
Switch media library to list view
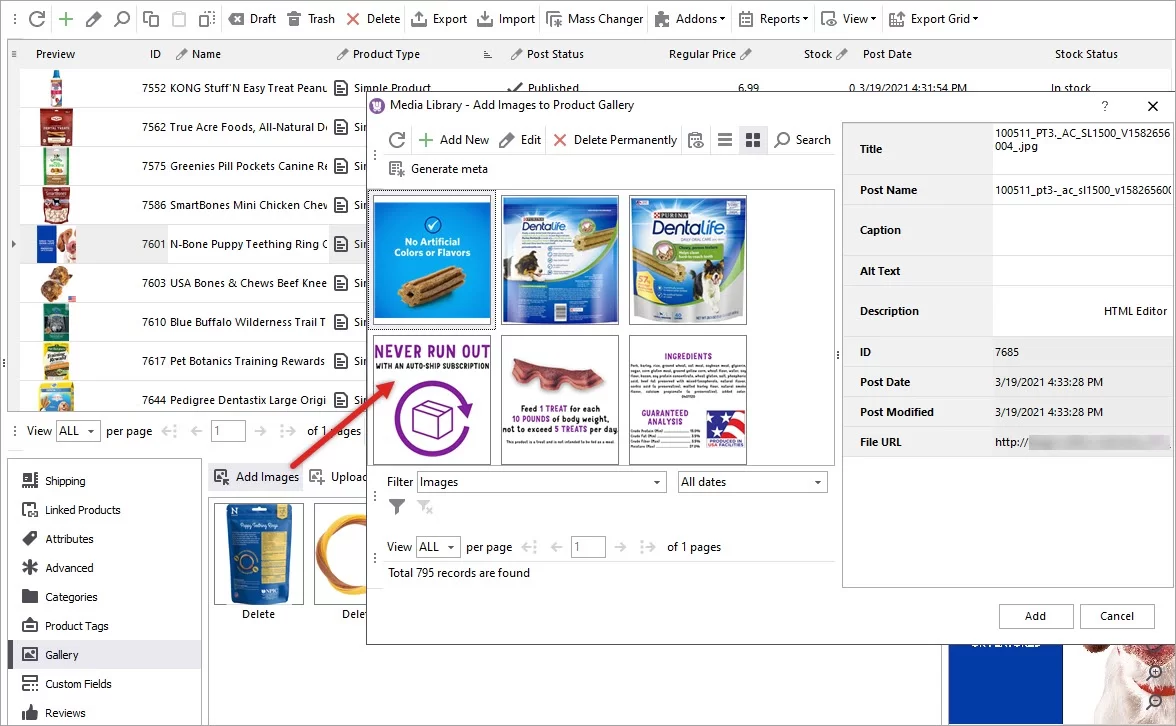(724, 140)
